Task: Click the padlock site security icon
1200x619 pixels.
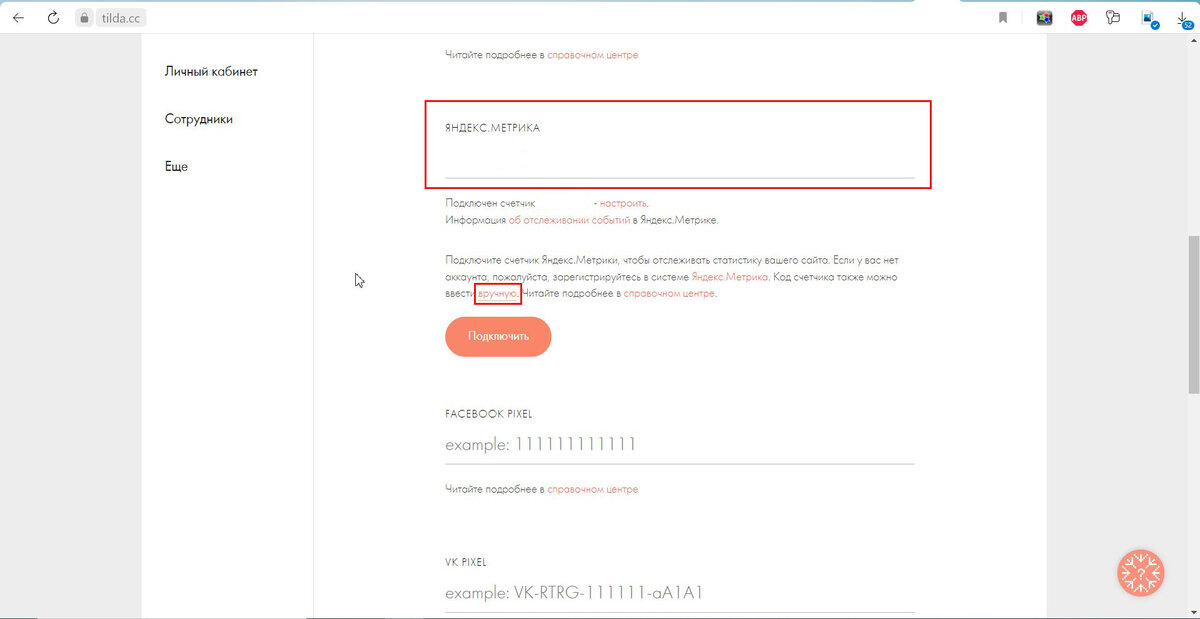Action: pyautogui.click(x=85, y=18)
